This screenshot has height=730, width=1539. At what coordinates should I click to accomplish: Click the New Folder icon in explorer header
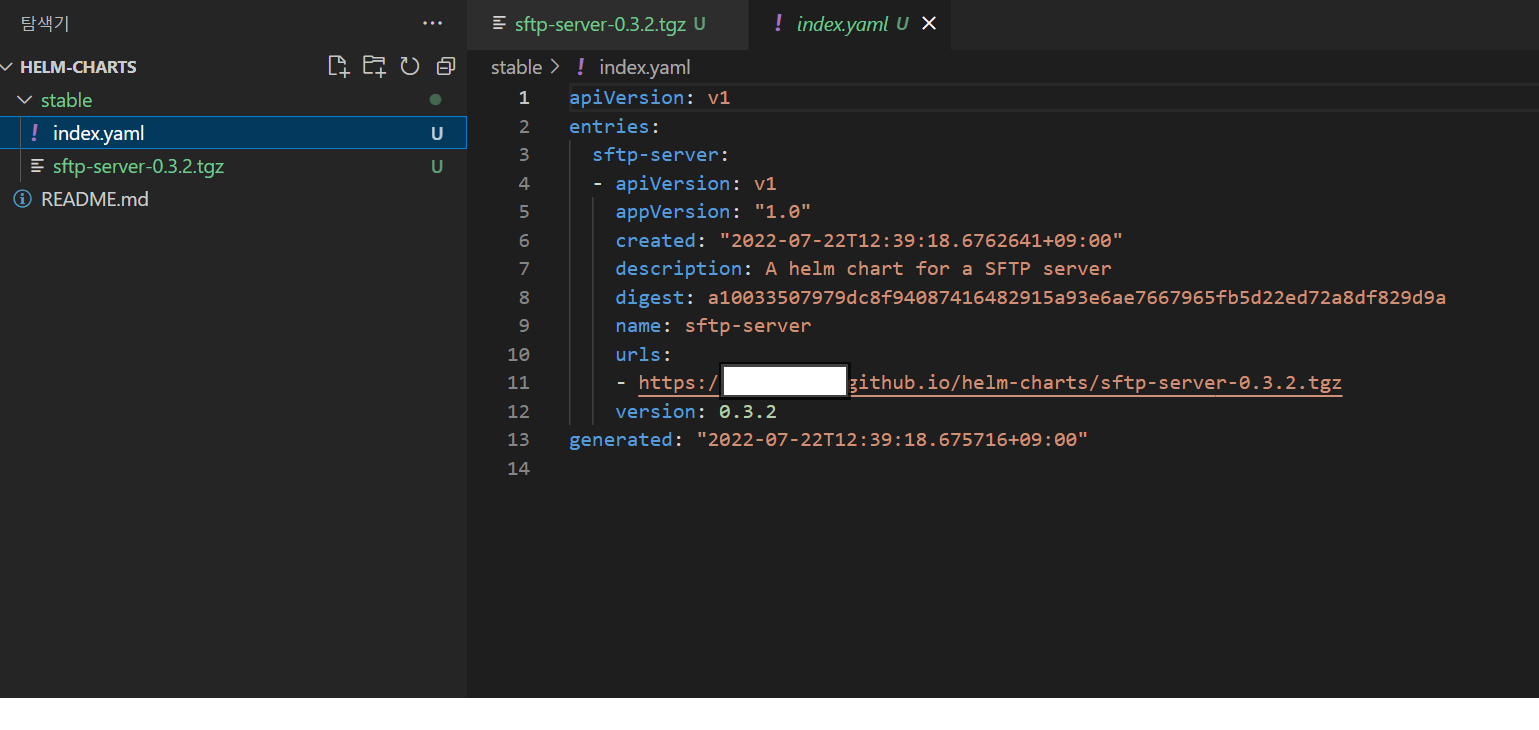(374, 67)
